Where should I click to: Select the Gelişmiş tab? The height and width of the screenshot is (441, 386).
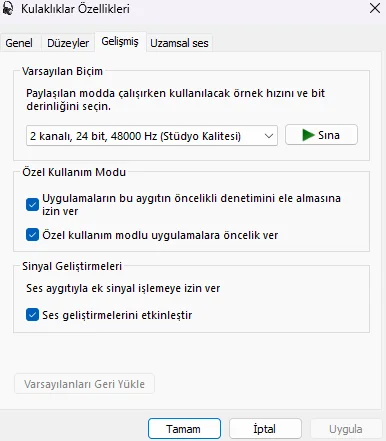120,41
